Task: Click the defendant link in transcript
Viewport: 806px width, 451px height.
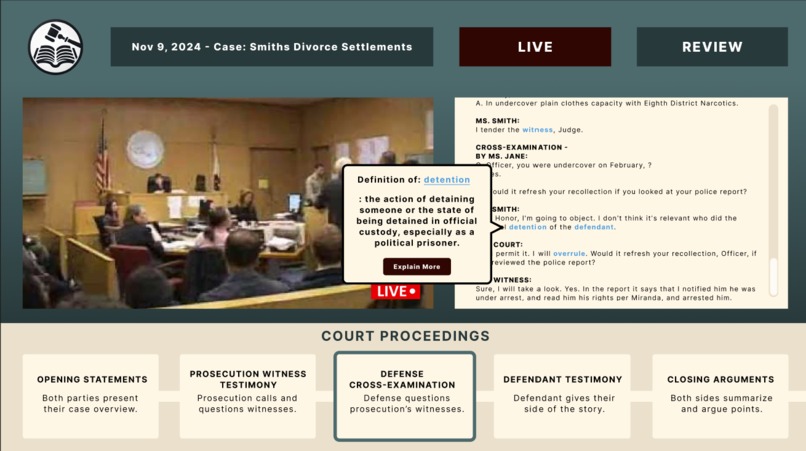Action: (x=594, y=227)
